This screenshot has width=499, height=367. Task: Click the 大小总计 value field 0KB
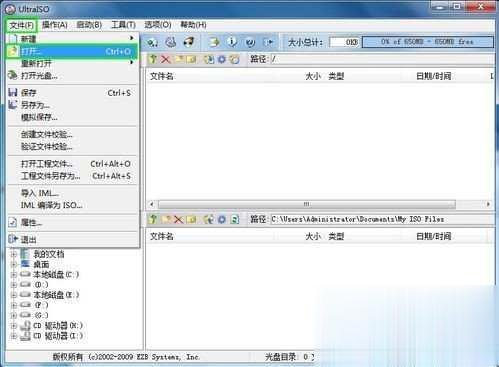coord(345,42)
